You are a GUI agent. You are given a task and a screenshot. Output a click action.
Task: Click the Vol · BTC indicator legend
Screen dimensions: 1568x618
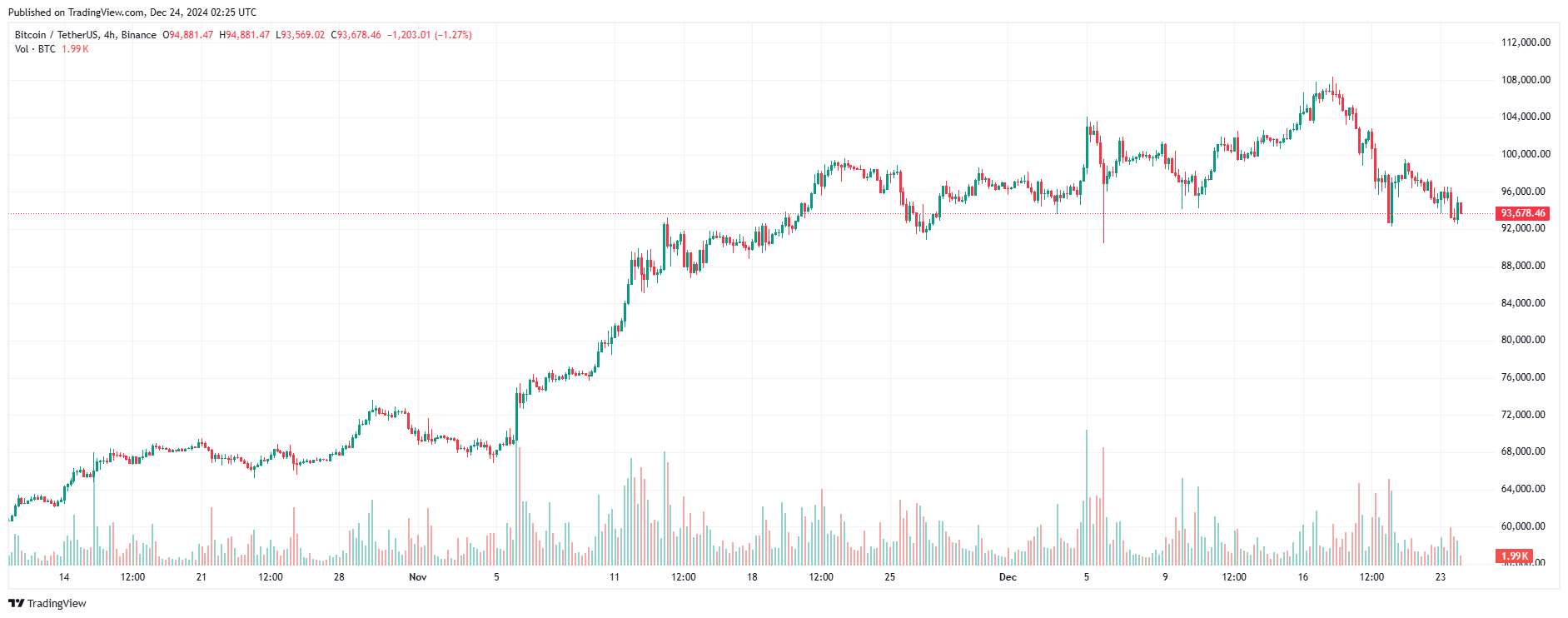pyautogui.click(x=35, y=49)
